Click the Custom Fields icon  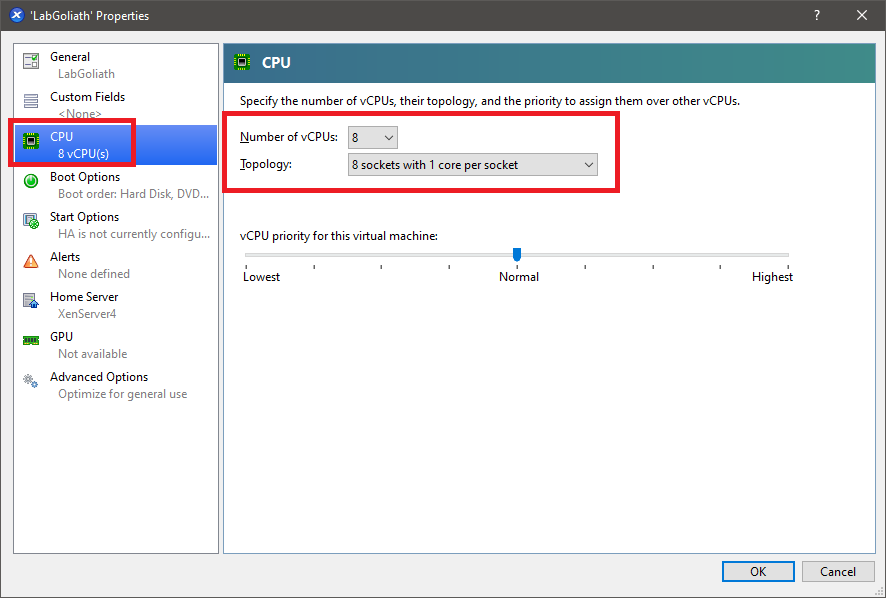click(x=31, y=101)
